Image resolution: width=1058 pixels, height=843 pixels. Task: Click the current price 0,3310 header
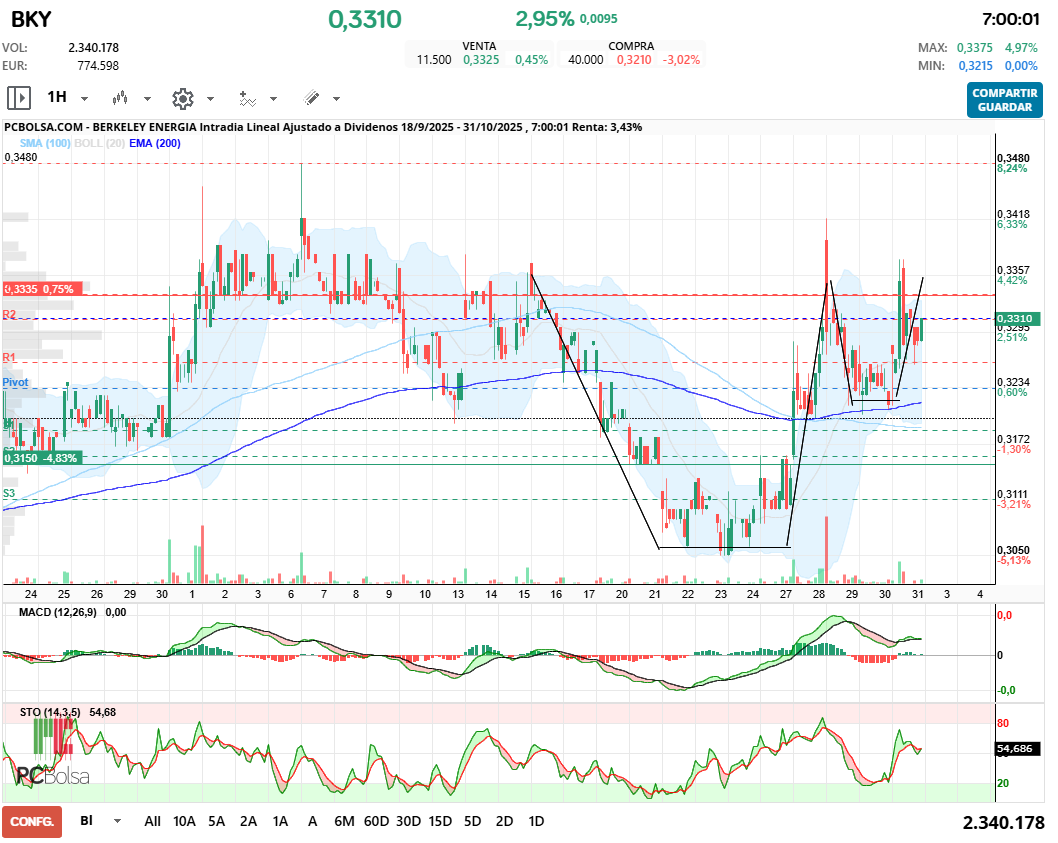click(364, 20)
